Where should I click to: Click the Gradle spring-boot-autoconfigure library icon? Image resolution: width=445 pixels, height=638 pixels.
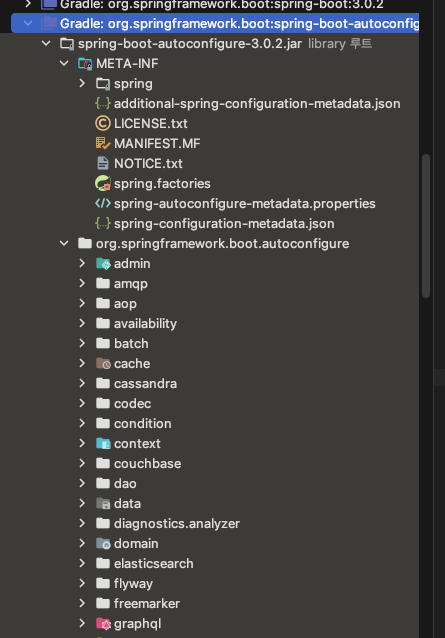click(x=49, y=23)
